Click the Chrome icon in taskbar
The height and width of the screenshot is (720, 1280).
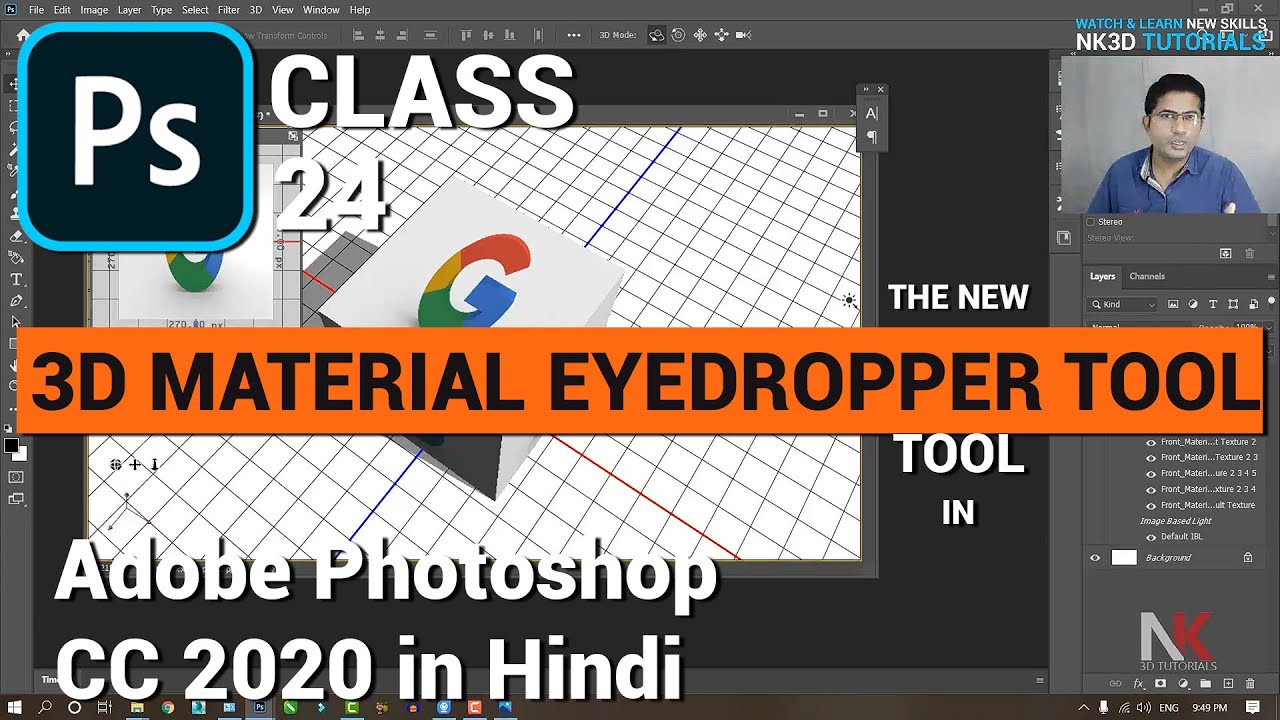(167, 707)
